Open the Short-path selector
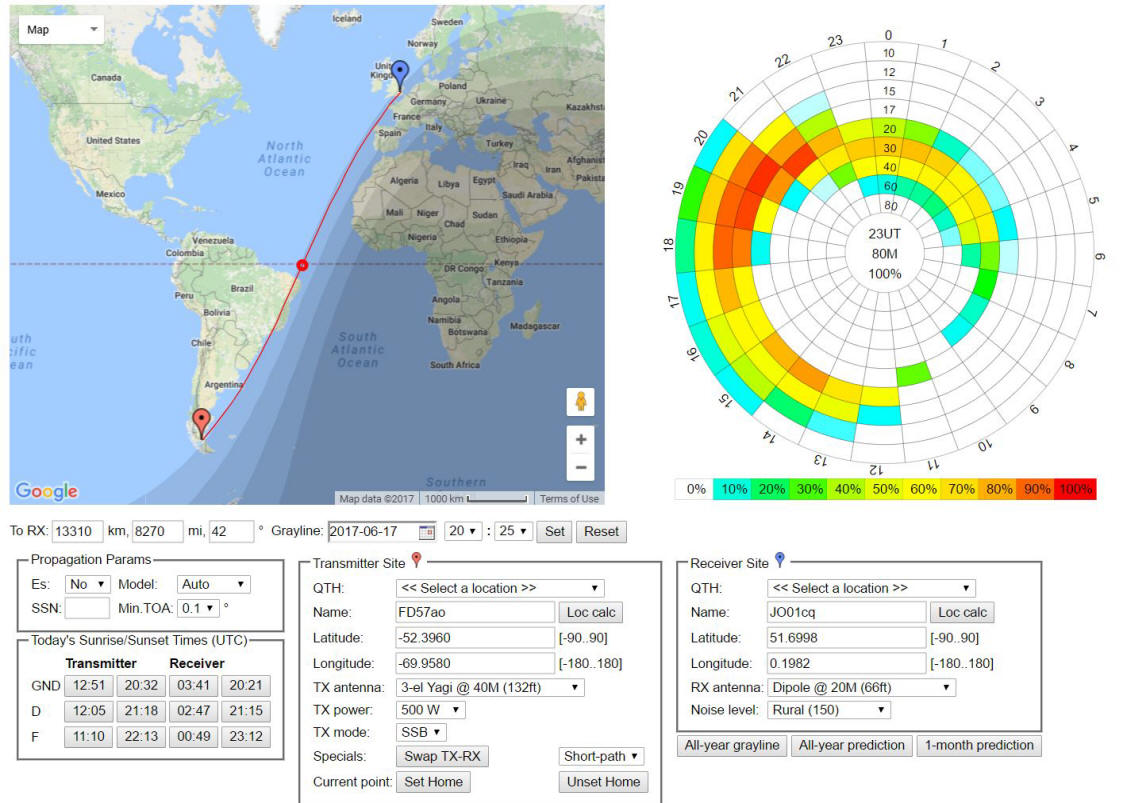The height and width of the screenshot is (803, 1138). pyautogui.click(x=601, y=757)
